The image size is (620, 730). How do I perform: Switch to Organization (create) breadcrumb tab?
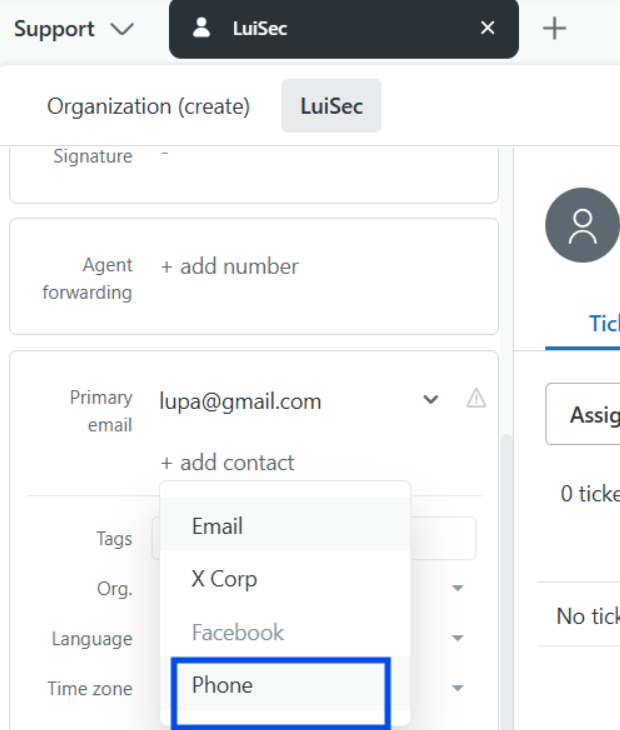pyautogui.click(x=148, y=106)
